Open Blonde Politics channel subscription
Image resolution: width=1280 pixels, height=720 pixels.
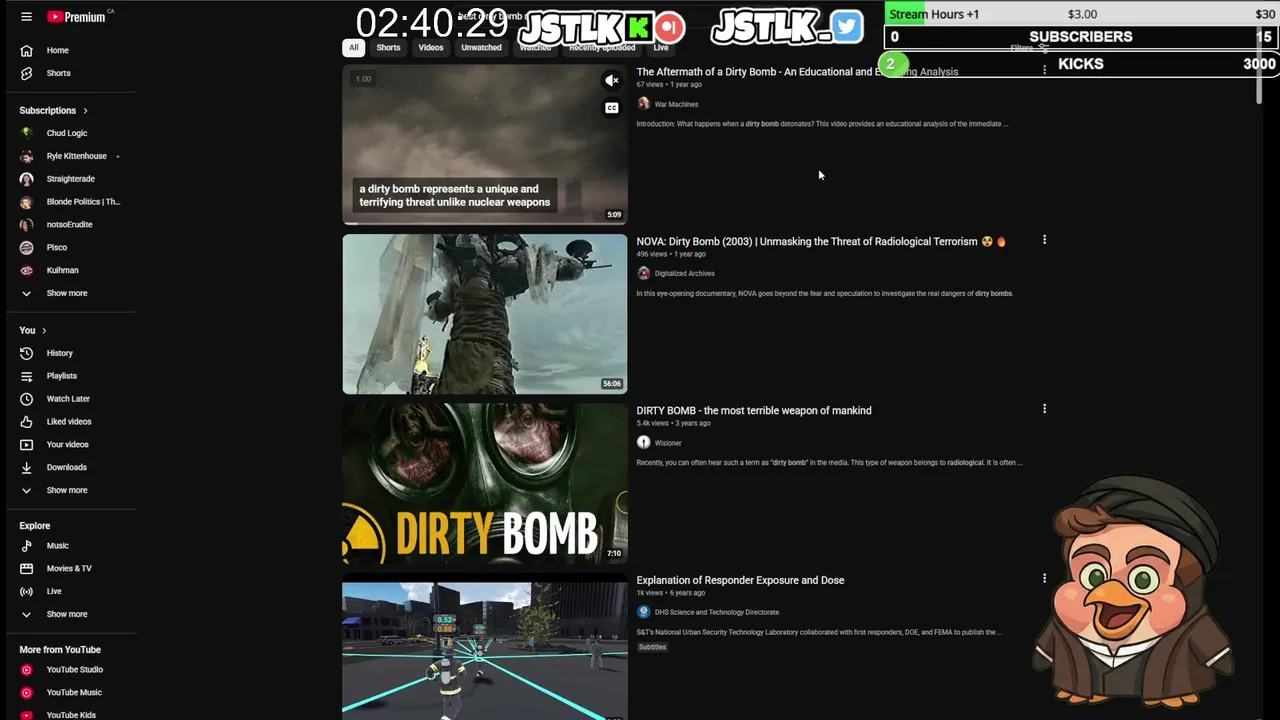(82, 202)
